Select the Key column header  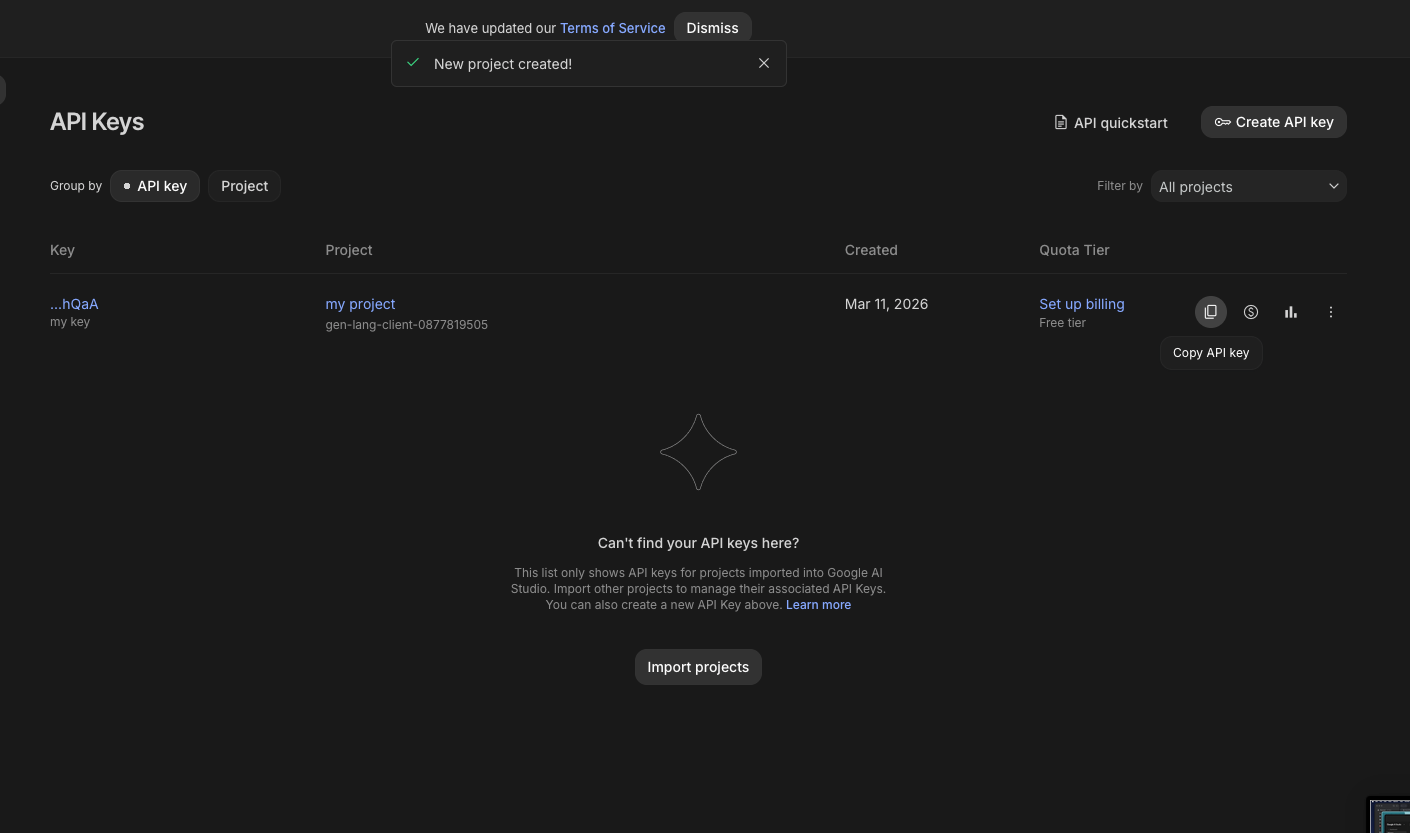tap(62, 250)
